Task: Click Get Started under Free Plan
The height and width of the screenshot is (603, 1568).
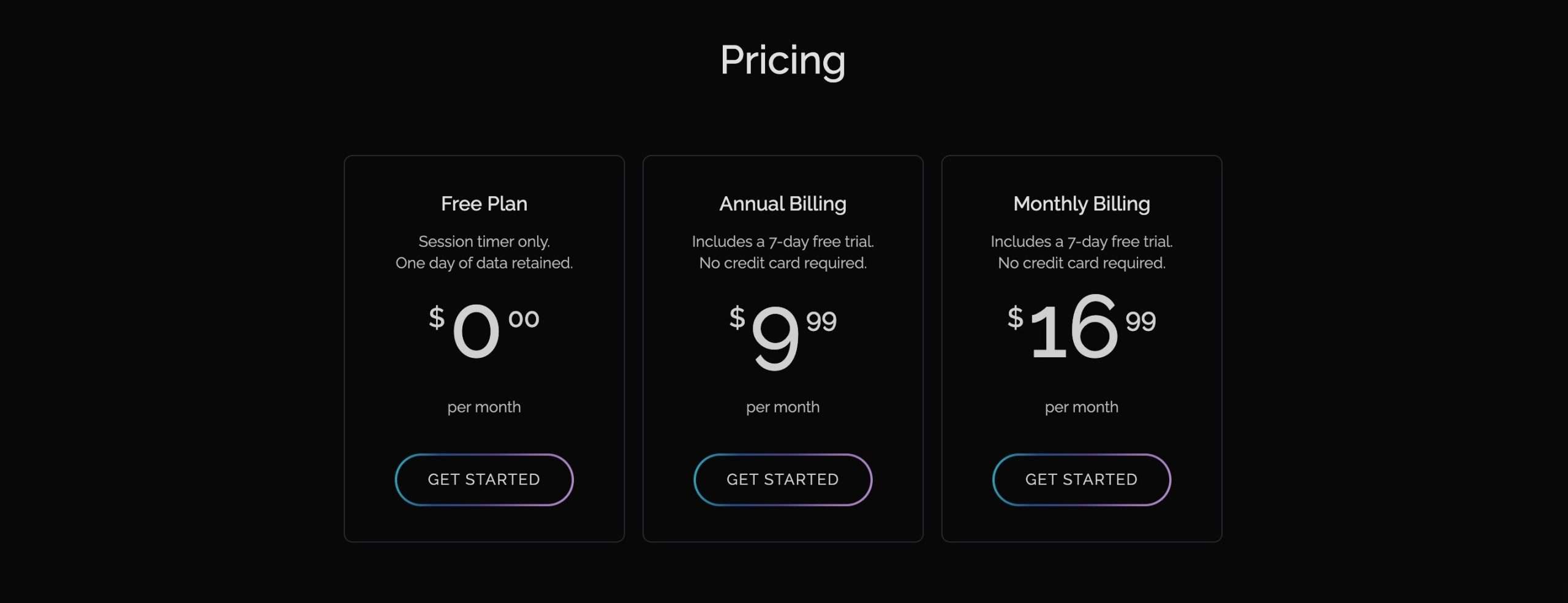Action: tap(484, 479)
